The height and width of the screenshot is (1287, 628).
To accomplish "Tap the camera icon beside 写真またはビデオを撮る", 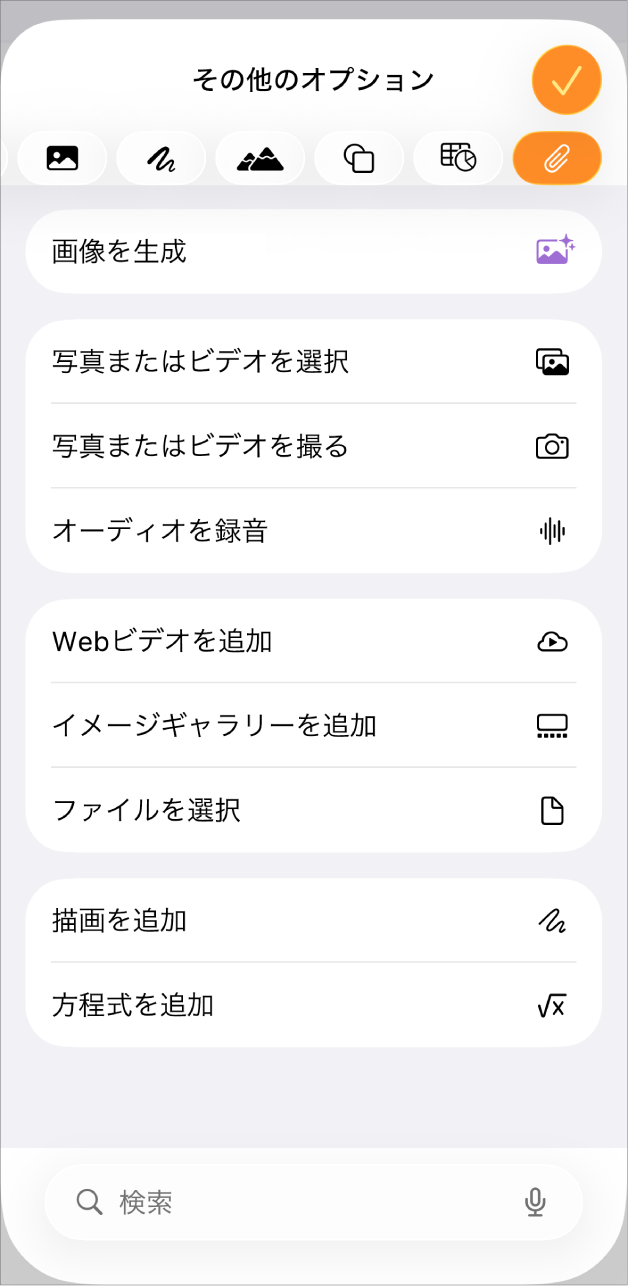I will pos(554,446).
